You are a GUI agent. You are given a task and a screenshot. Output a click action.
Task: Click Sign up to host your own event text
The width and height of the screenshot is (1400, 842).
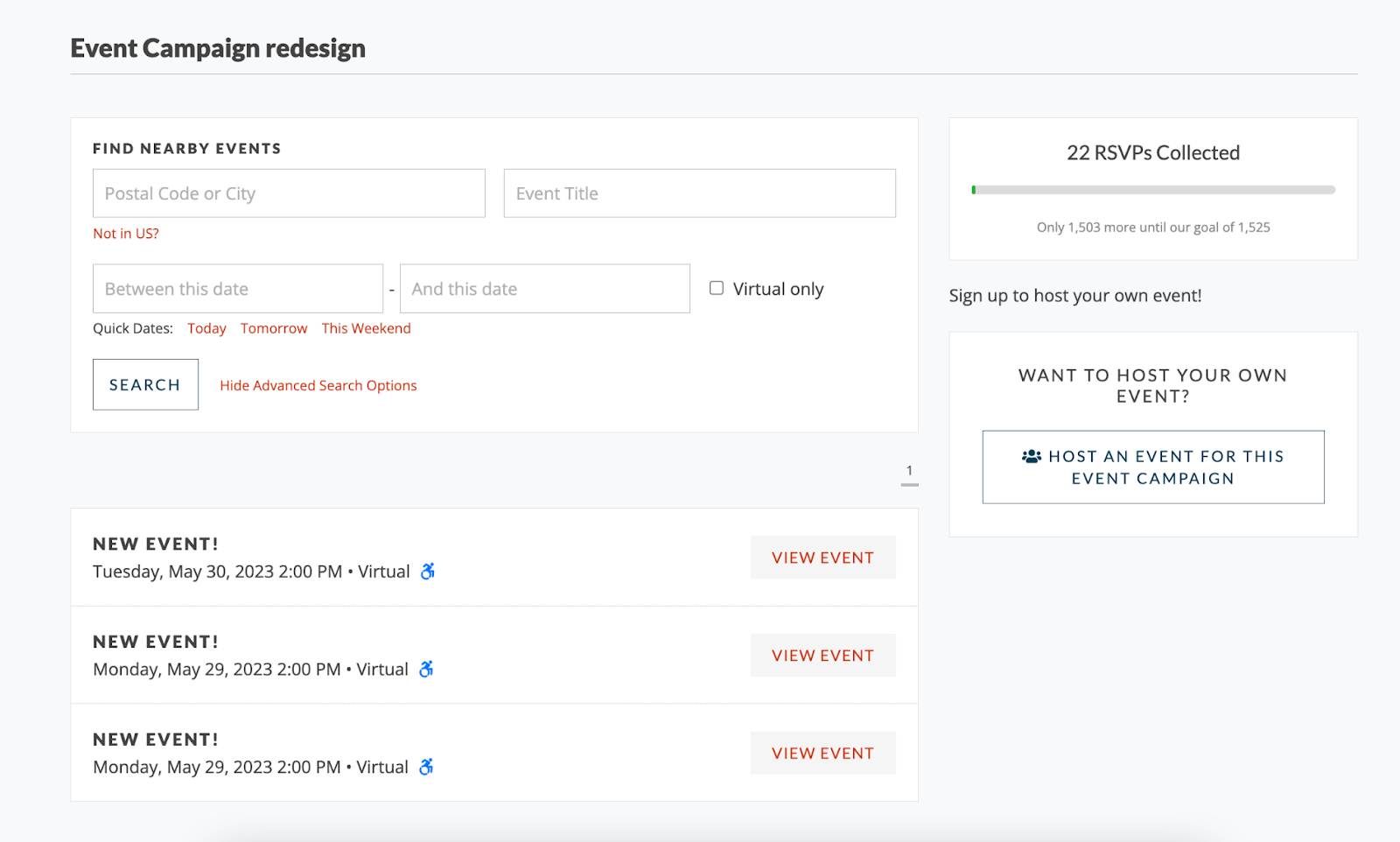pyautogui.click(x=1075, y=296)
